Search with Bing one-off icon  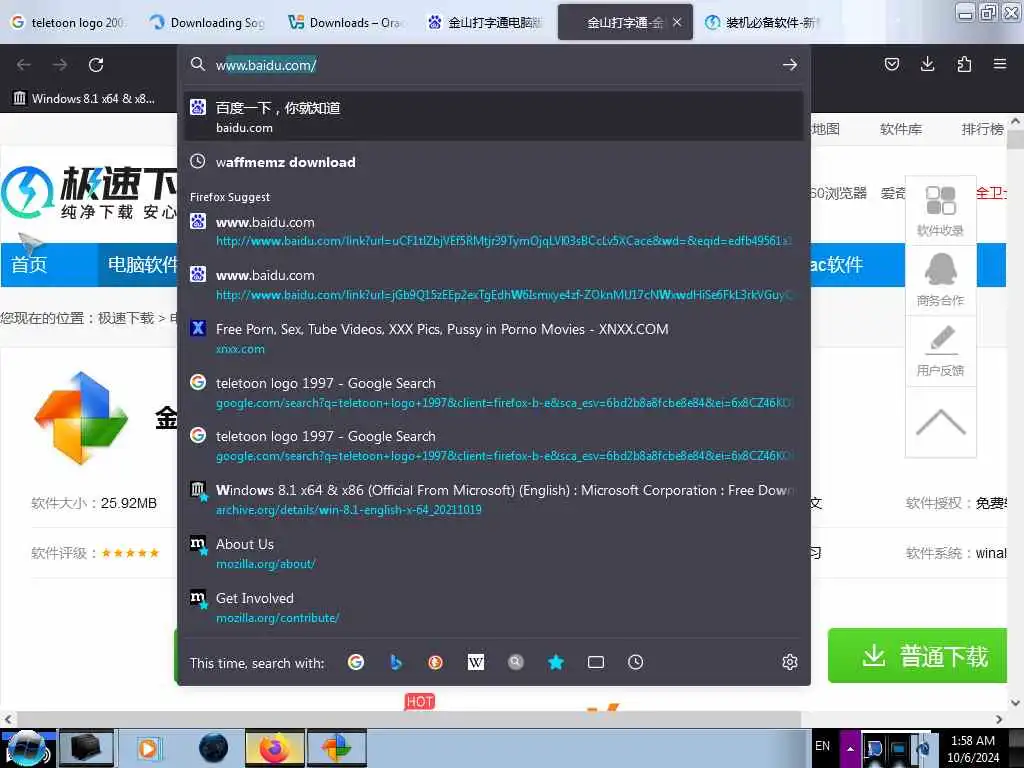396,662
